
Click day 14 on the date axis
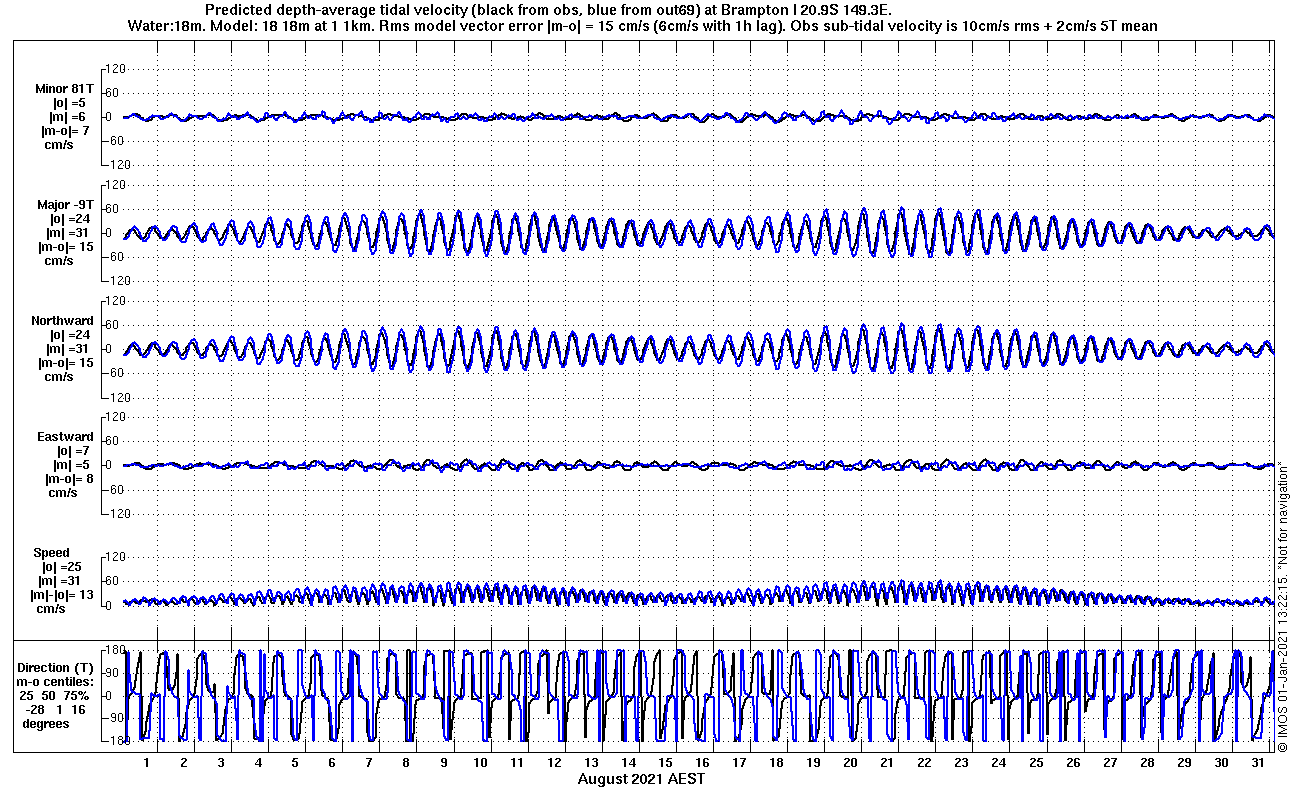click(628, 763)
